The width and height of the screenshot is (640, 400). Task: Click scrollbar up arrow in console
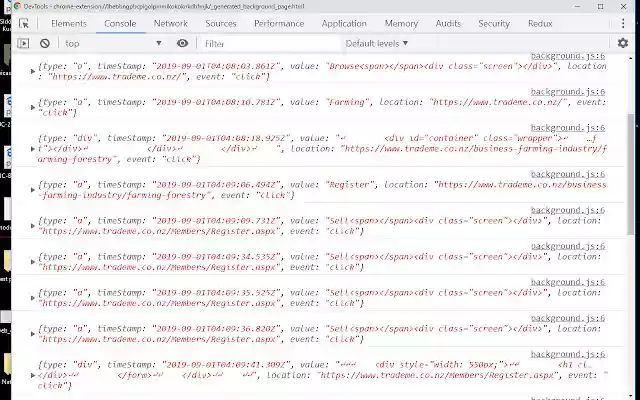(x=631, y=58)
